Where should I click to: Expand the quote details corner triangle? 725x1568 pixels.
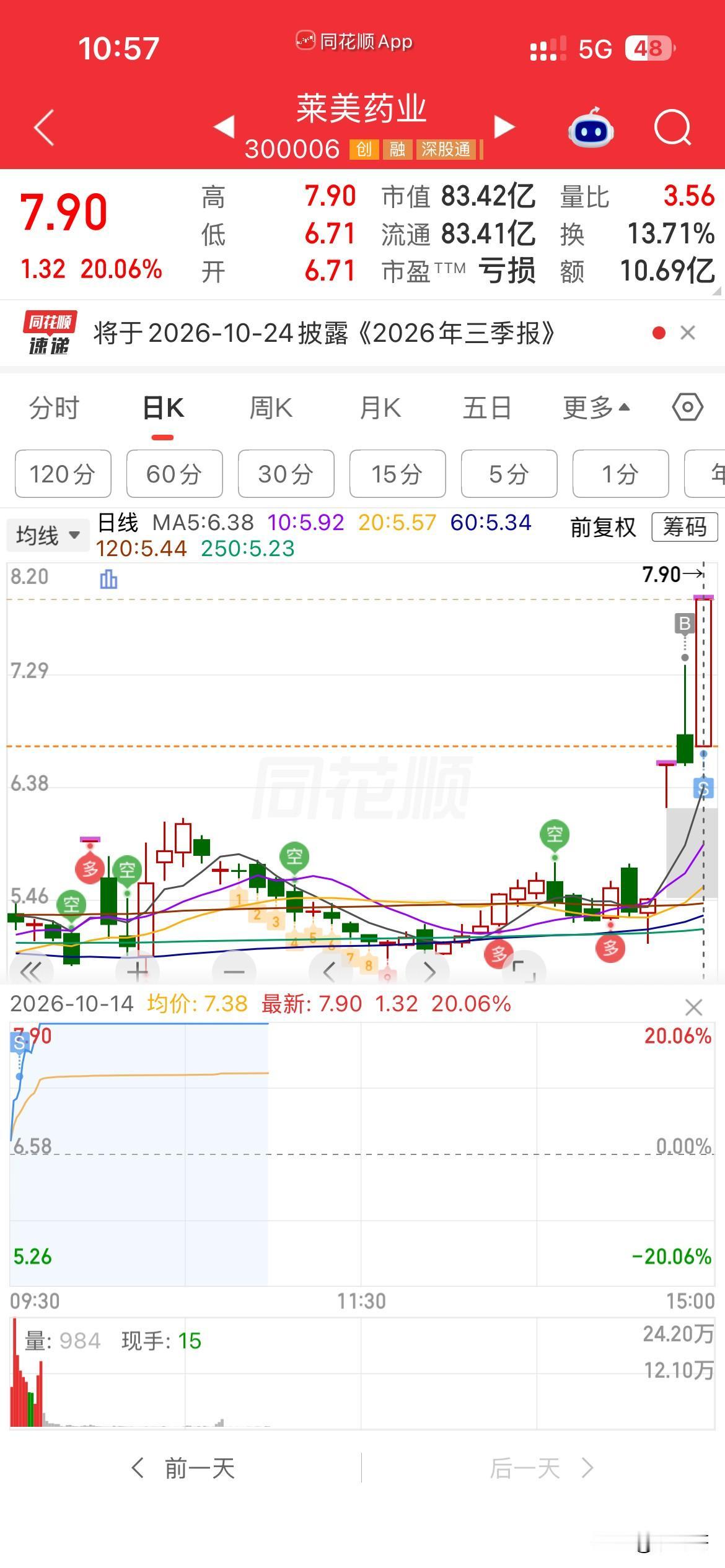point(717,291)
